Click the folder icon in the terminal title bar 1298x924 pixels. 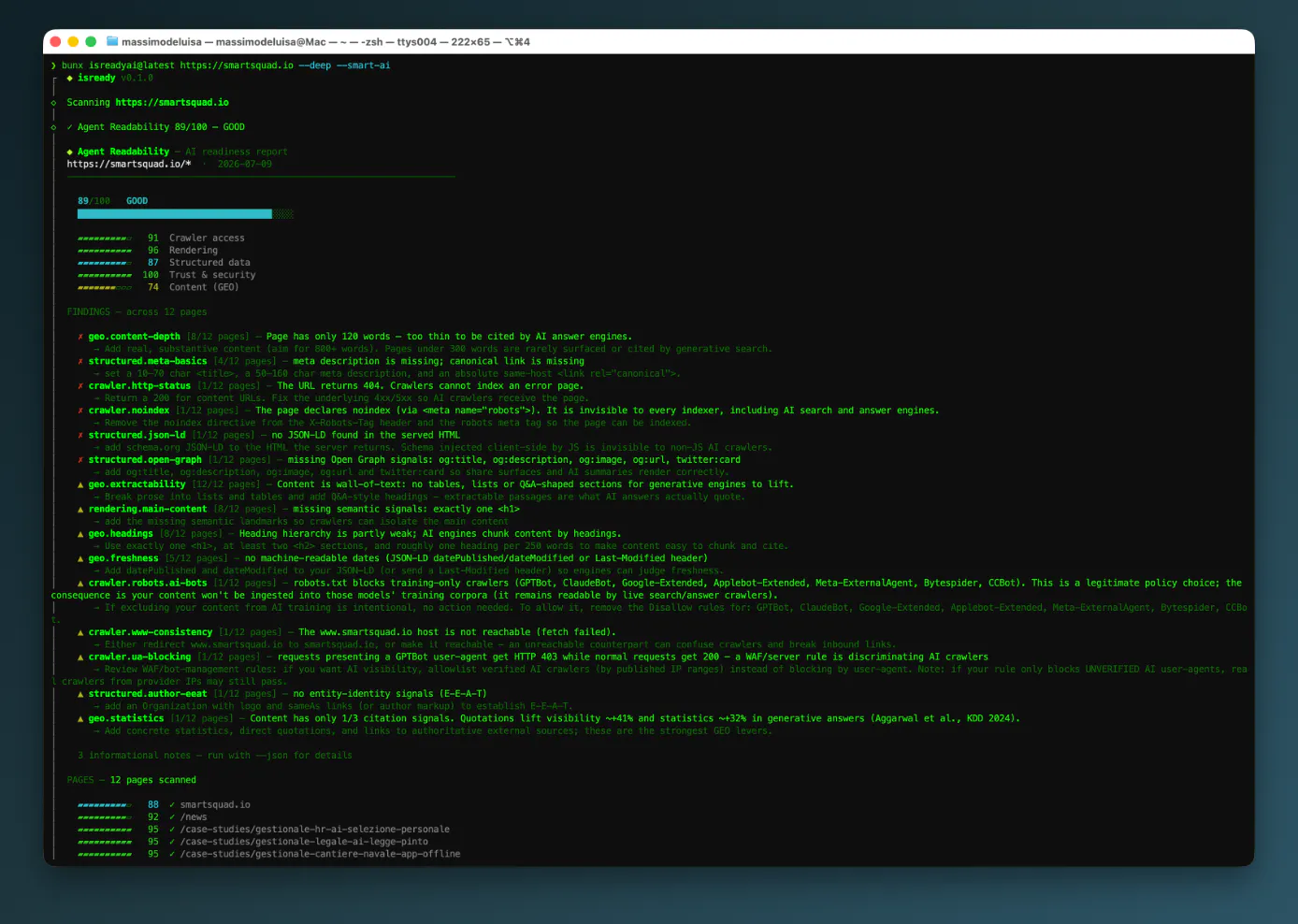(112, 41)
